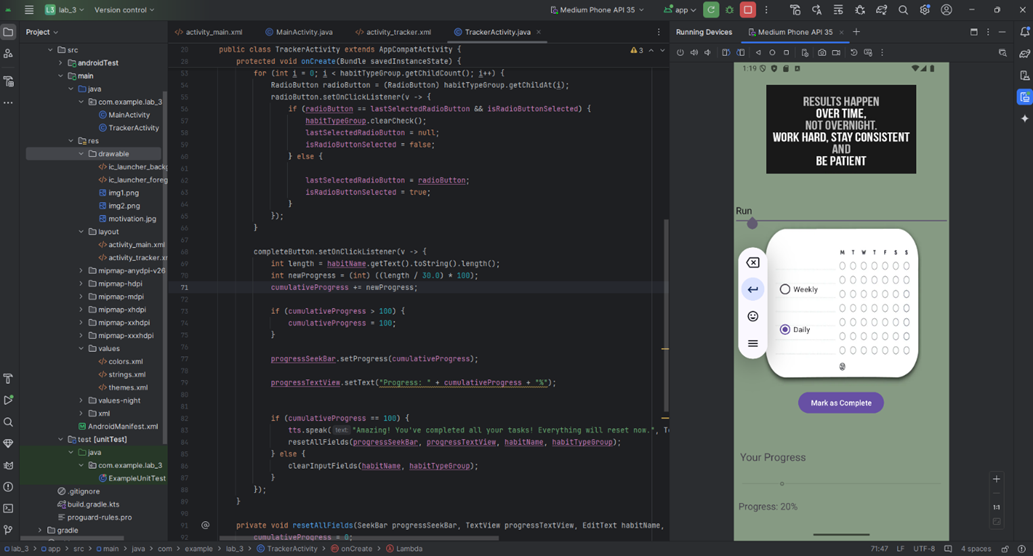The width and height of the screenshot is (1033, 556).
Task: Open the app run configuration dropdown
Action: pyautogui.click(x=680, y=10)
